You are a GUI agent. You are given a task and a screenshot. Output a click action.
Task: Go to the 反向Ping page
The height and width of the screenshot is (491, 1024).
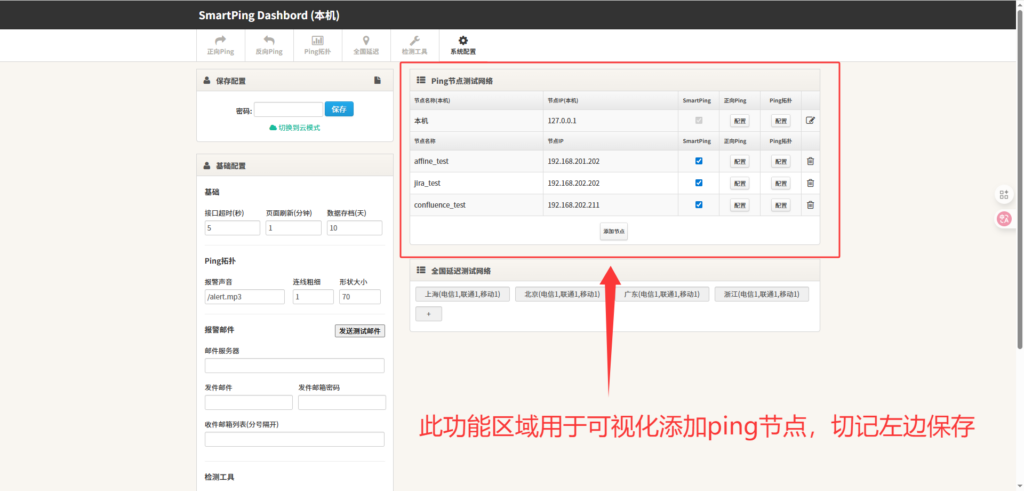tap(268, 45)
